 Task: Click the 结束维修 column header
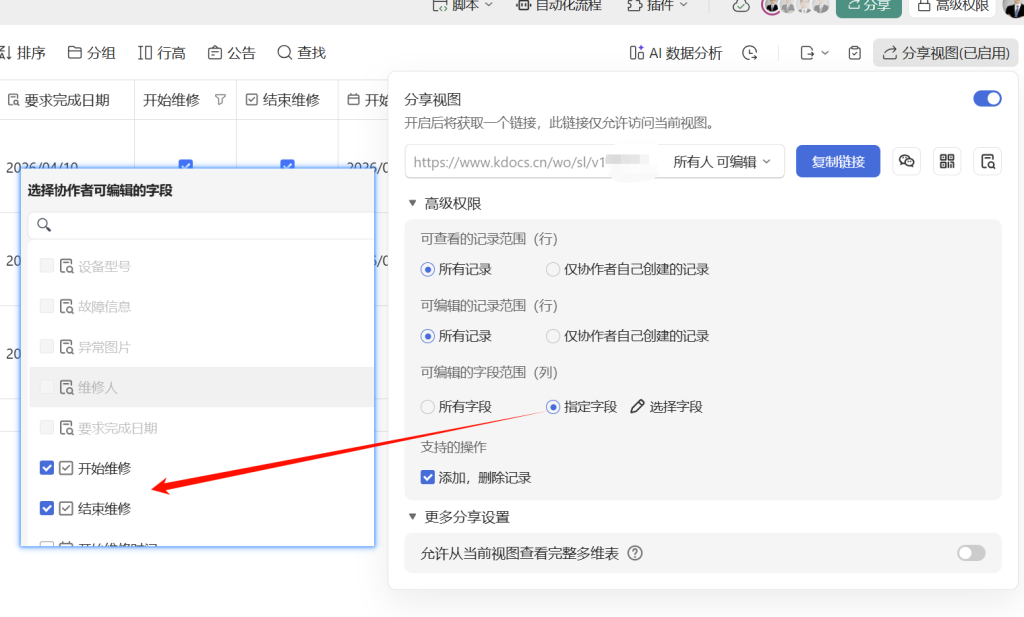pos(287,100)
